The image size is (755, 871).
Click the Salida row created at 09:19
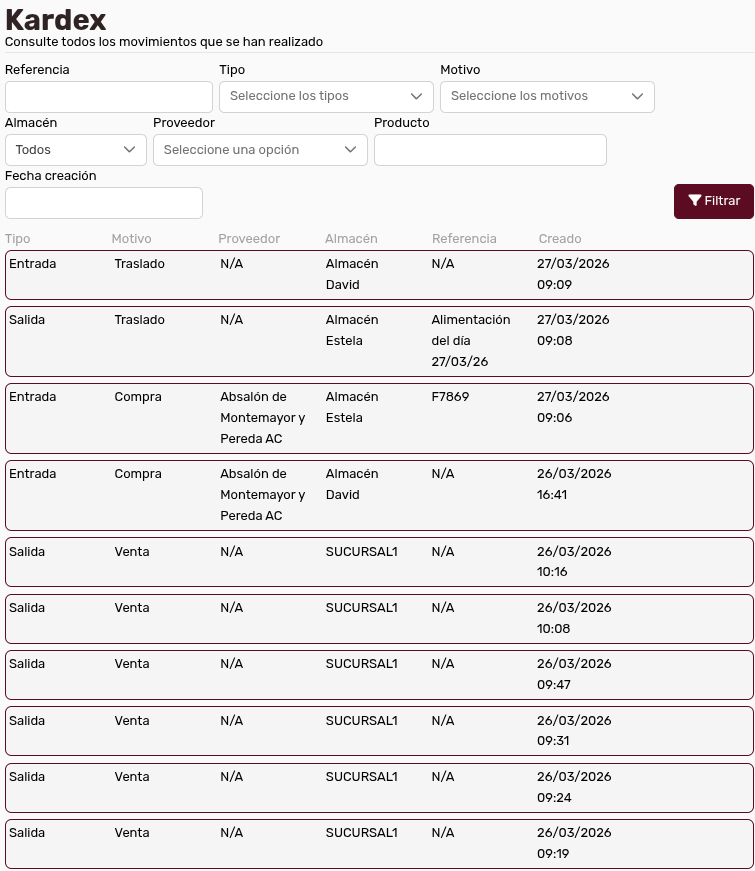[x=379, y=843]
